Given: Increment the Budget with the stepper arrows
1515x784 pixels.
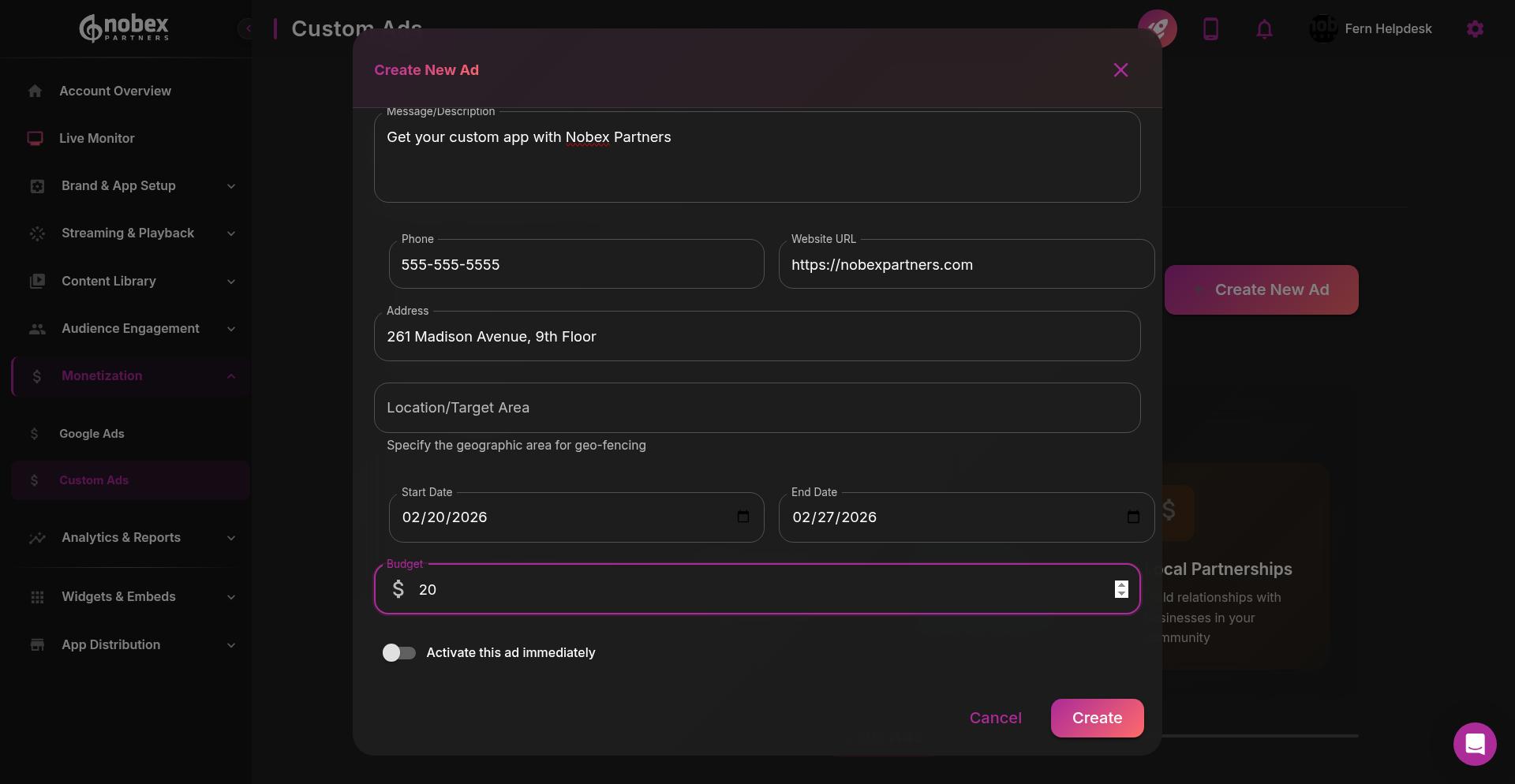Looking at the screenshot, I should tap(1121, 584).
